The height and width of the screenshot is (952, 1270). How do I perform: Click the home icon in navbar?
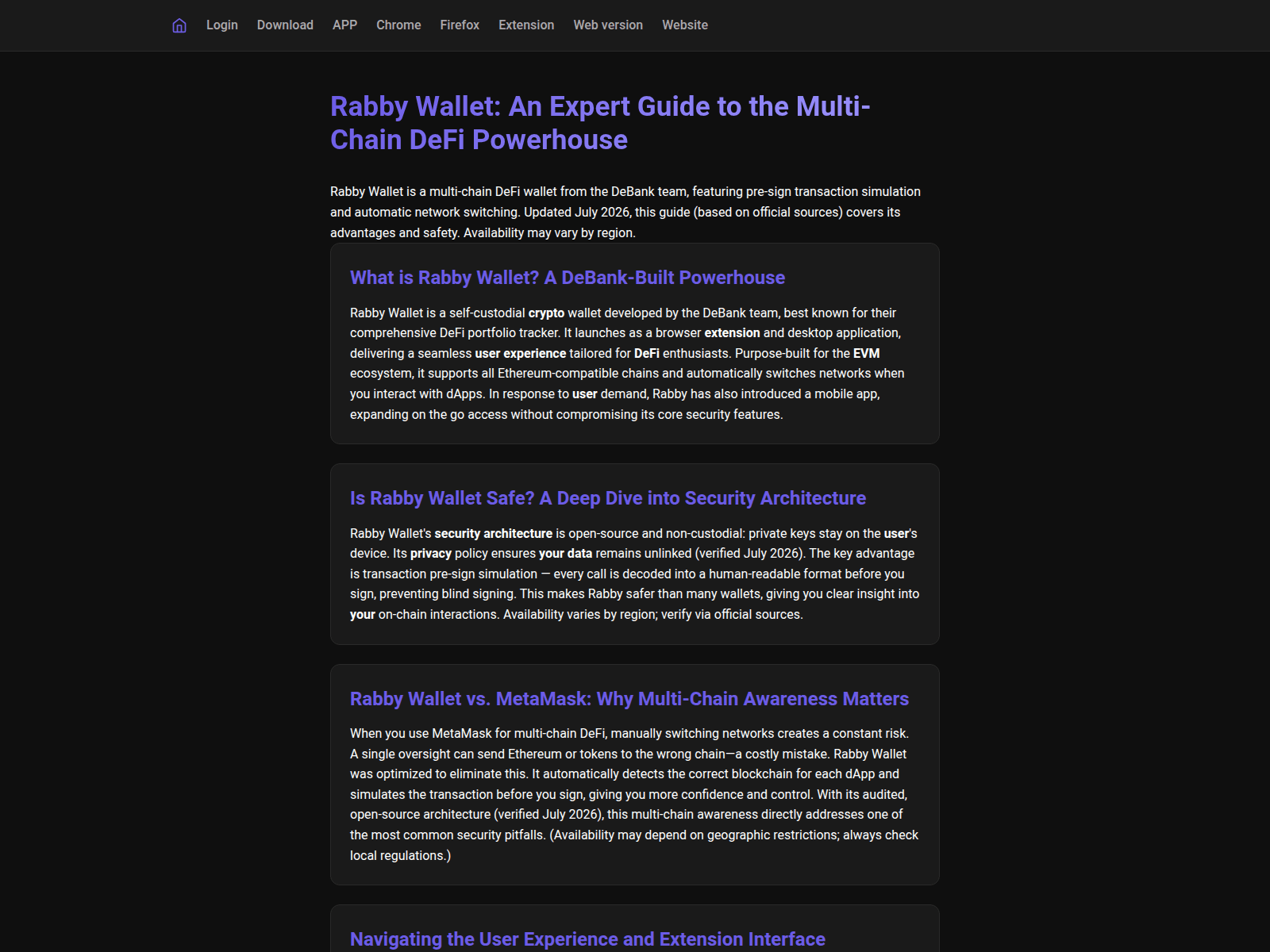[179, 25]
